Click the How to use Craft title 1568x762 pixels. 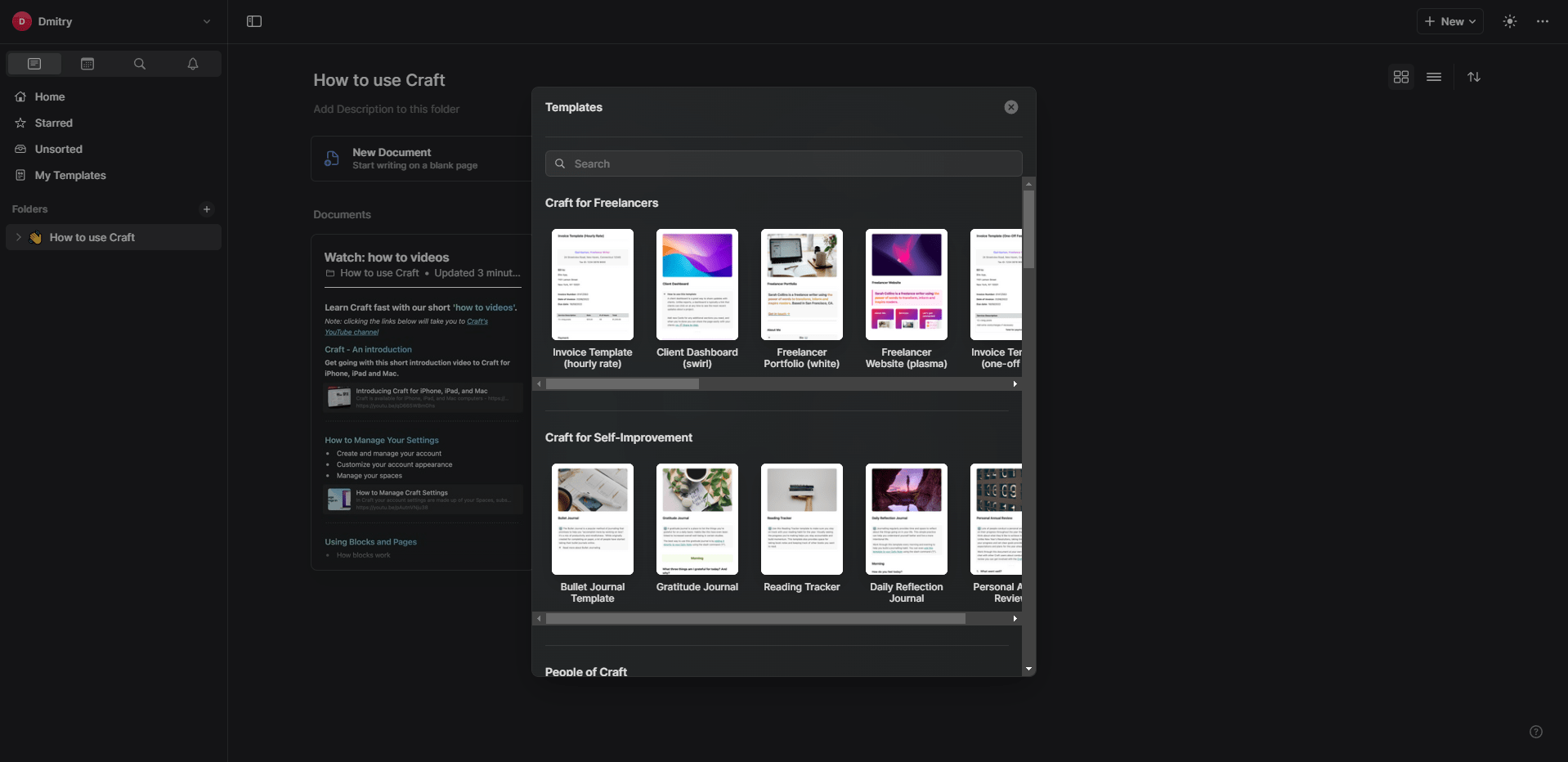pos(379,80)
